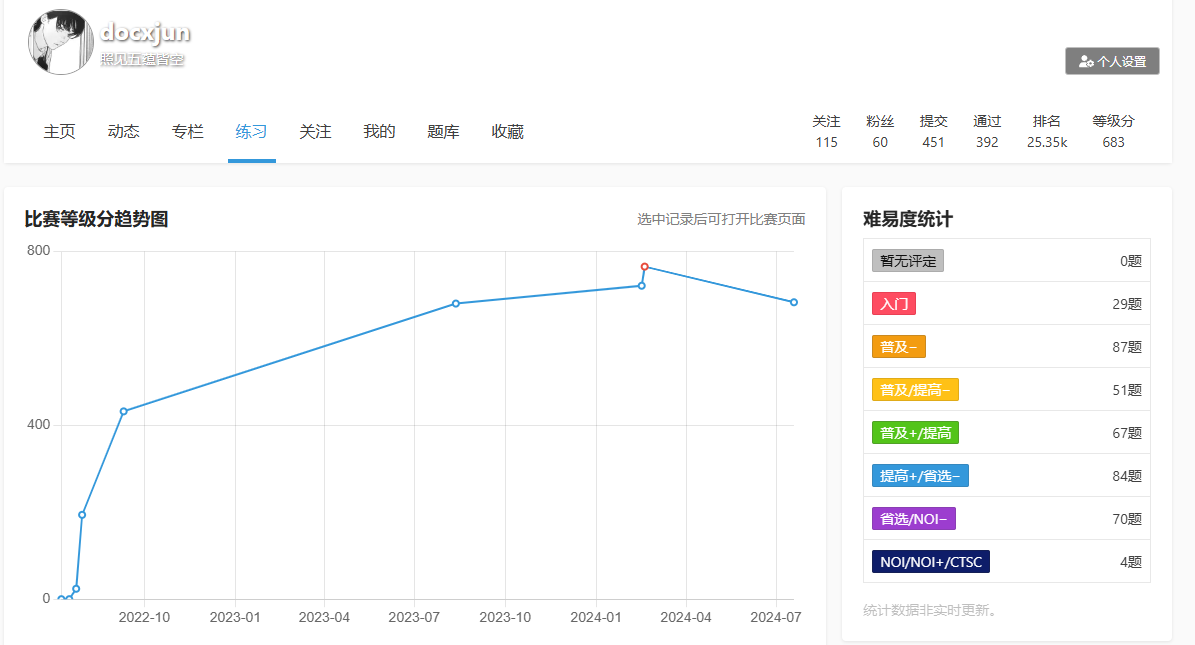Click the 0题 count for 暂无评定
This screenshot has width=1195, height=645.
pos(1130,262)
